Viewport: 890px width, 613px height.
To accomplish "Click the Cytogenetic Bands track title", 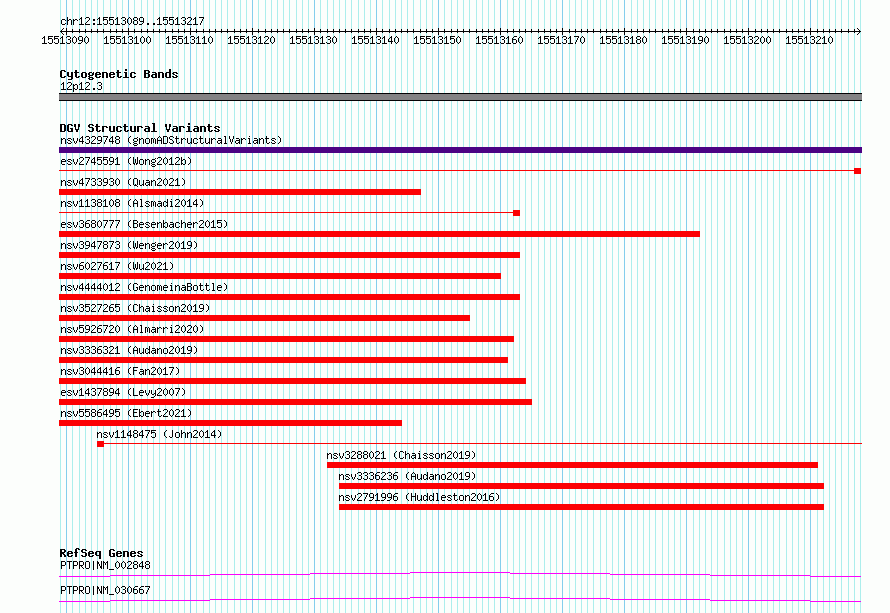I will pyautogui.click(x=119, y=74).
